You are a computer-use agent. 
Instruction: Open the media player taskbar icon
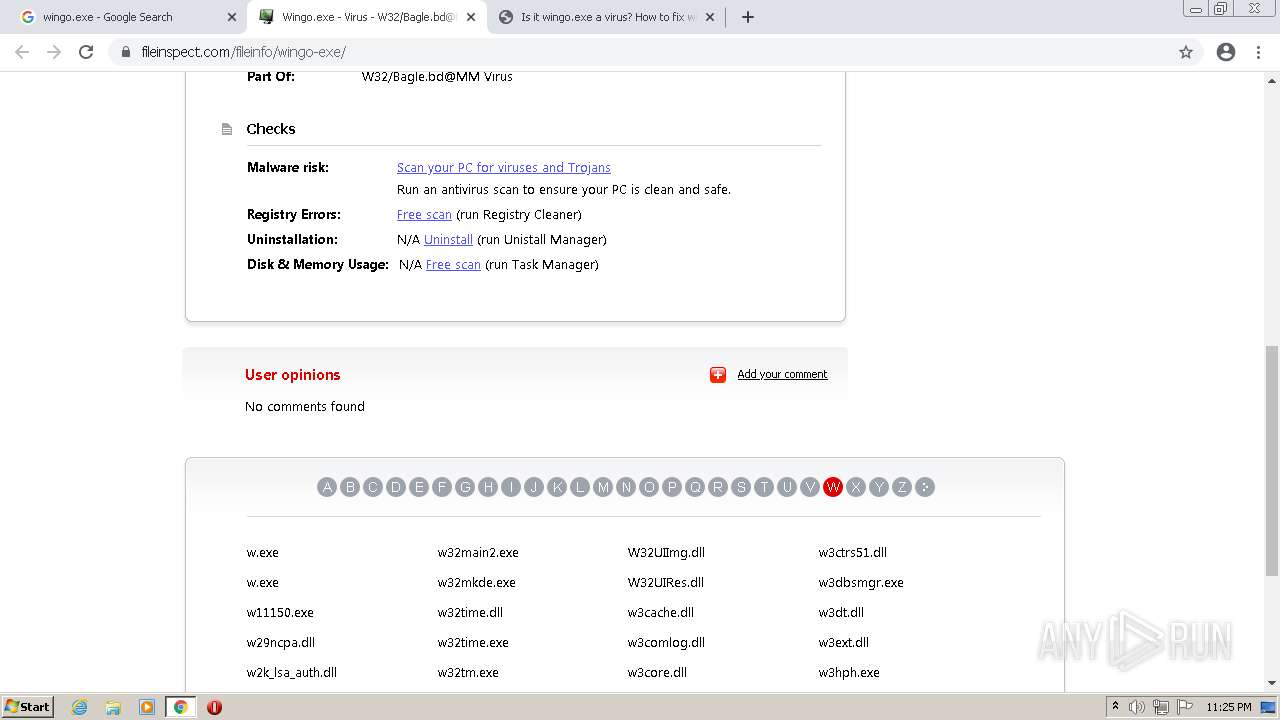tap(146, 707)
